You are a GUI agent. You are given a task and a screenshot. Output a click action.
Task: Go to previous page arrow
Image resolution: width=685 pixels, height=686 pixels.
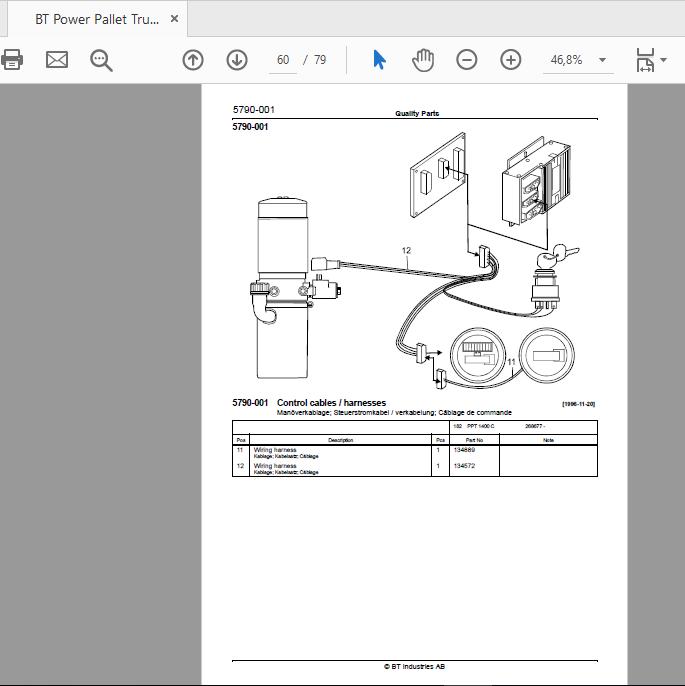click(x=193, y=60)
